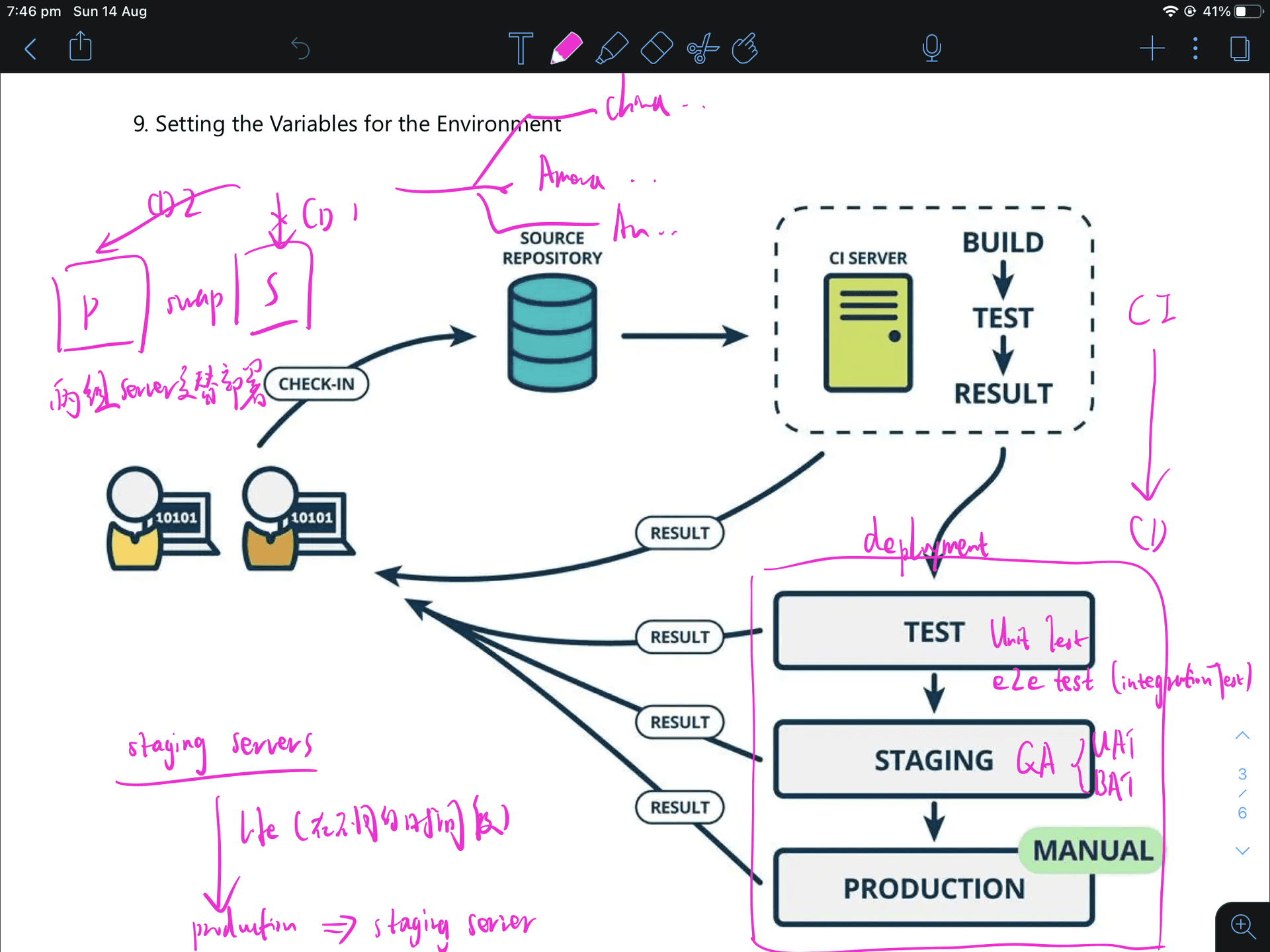The height and width of the screenshot is (952, 1270).
Task: Open the page view panel
Action: coord(1240,48)
